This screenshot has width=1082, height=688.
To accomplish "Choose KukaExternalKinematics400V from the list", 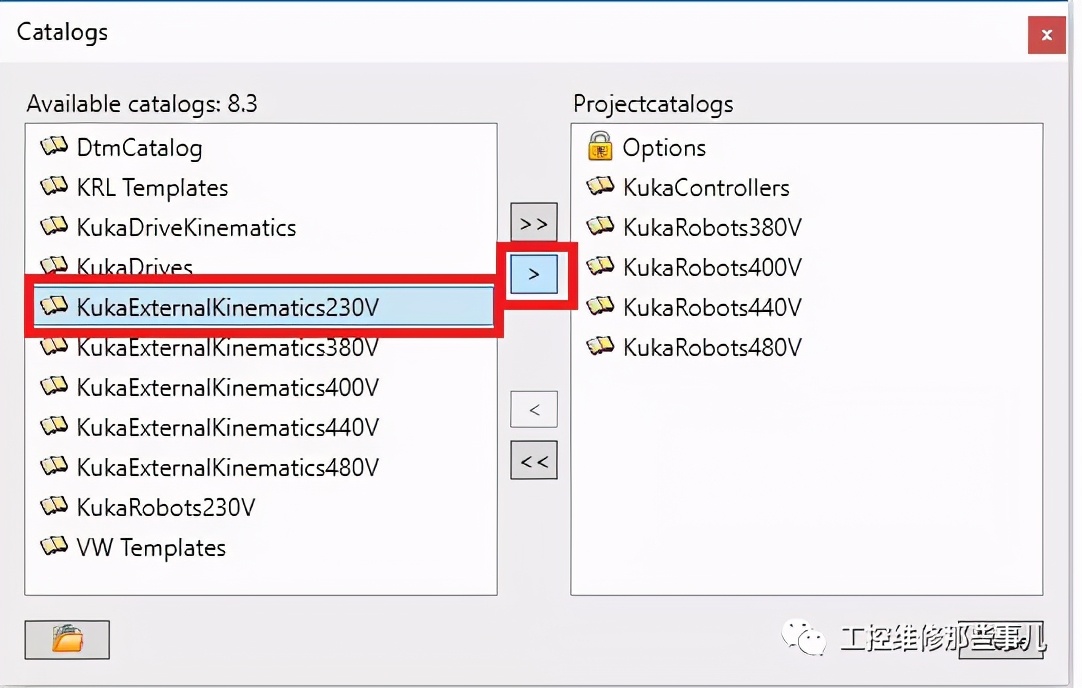I will click(x=227, y=387).
